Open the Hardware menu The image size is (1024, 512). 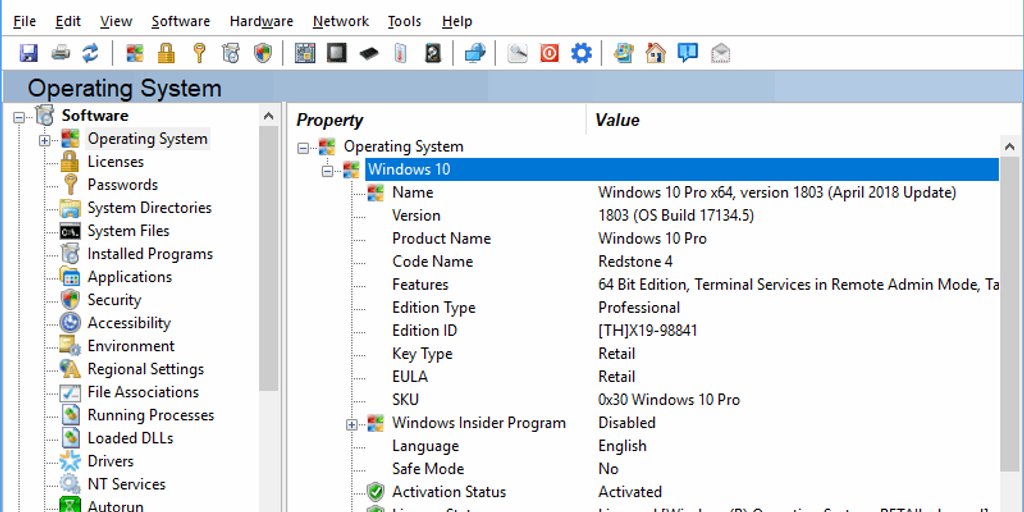261,21
